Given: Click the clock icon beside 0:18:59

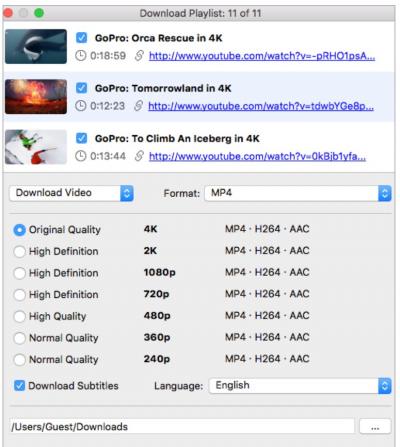Looking at the screenshot, I should [81, 56].
